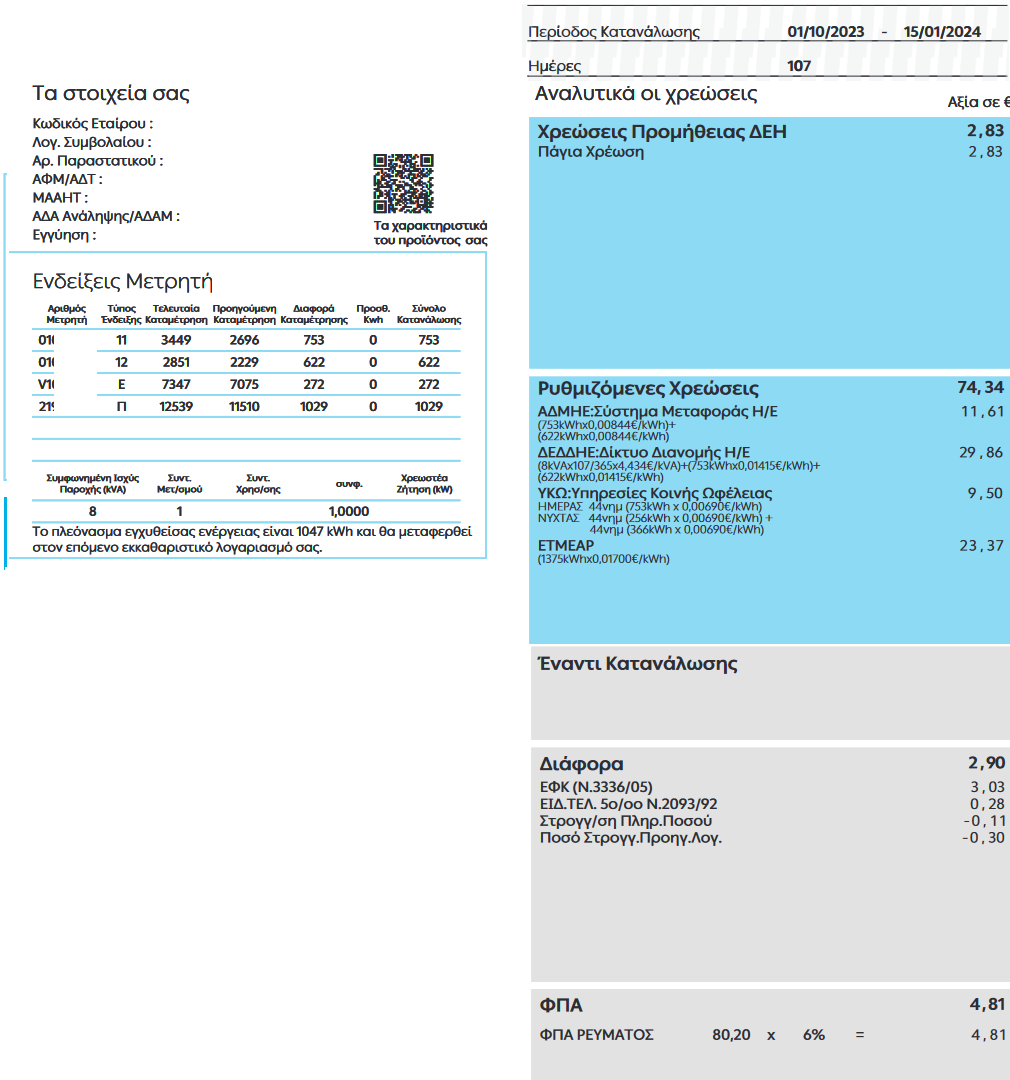Click the ΕΤΜΕΑΡ amount 23,37

[981, 546]
